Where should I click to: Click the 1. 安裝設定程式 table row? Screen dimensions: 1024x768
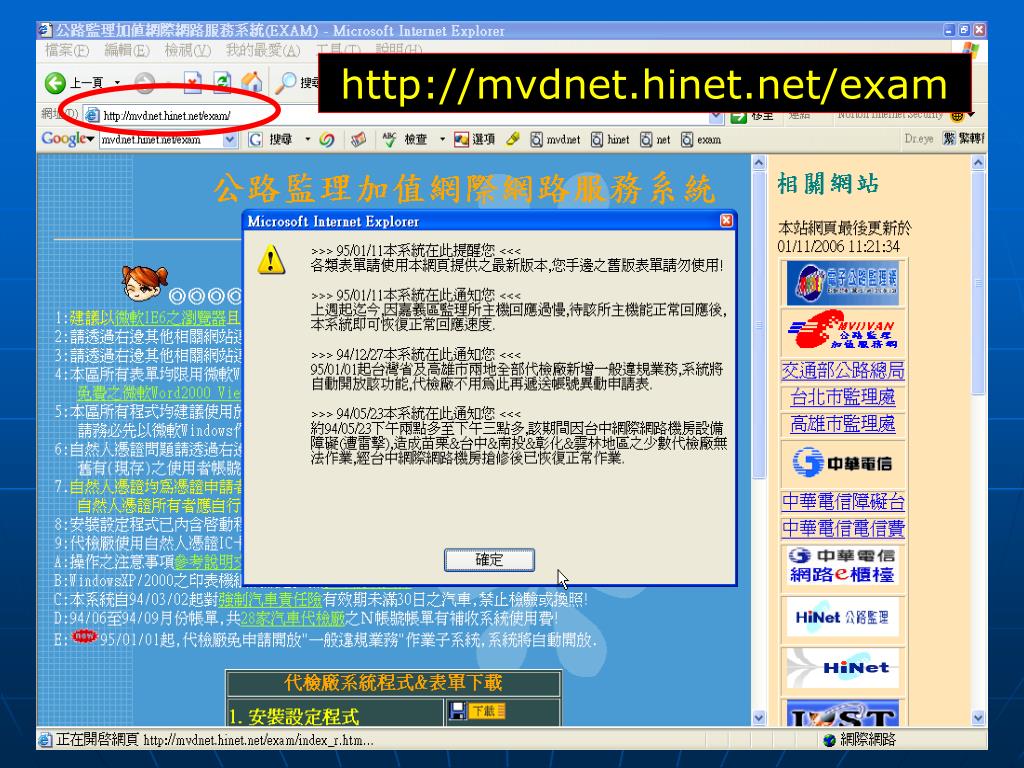pos(394,713)
